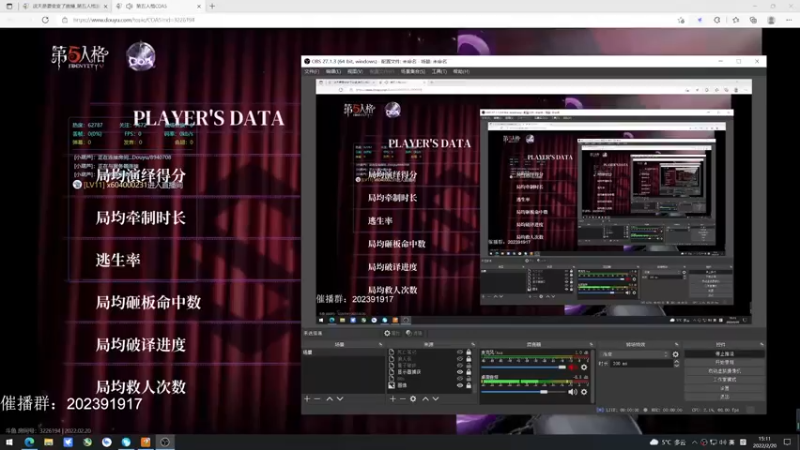The width and height of the screenshot is (800, 450).
Task: Remove selected source with Sources minus button
Action: click(x=403, y=398)
